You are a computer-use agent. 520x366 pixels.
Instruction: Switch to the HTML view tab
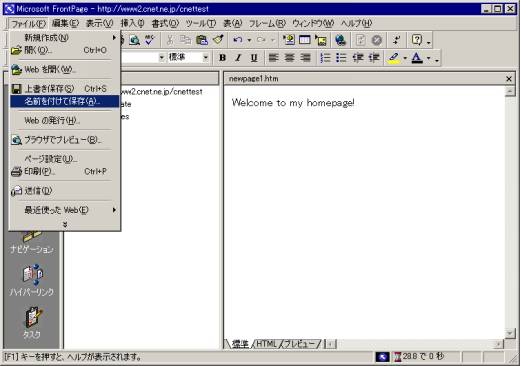(x=266, y=344)
